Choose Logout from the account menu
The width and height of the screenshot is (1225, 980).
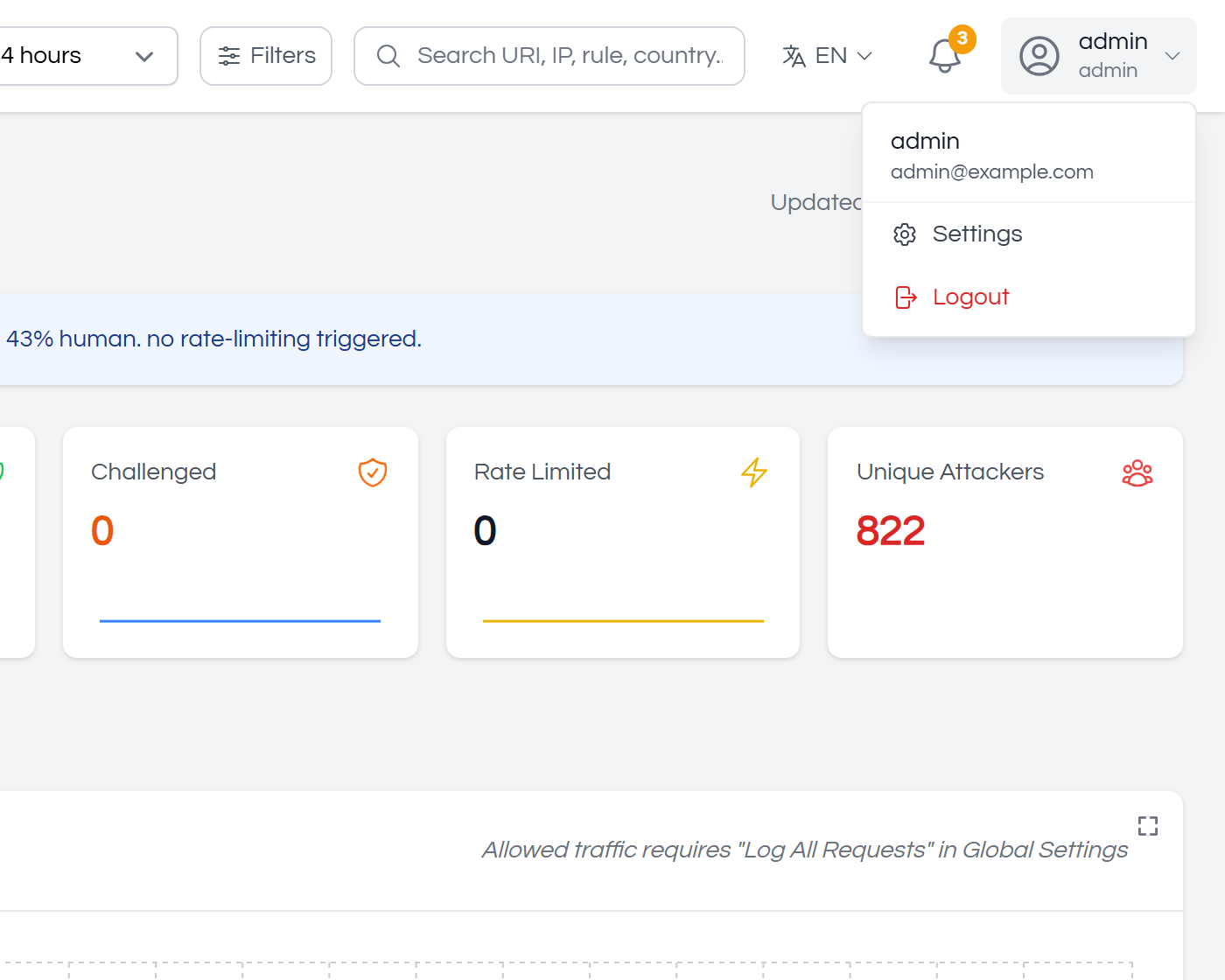point(1029,297)
